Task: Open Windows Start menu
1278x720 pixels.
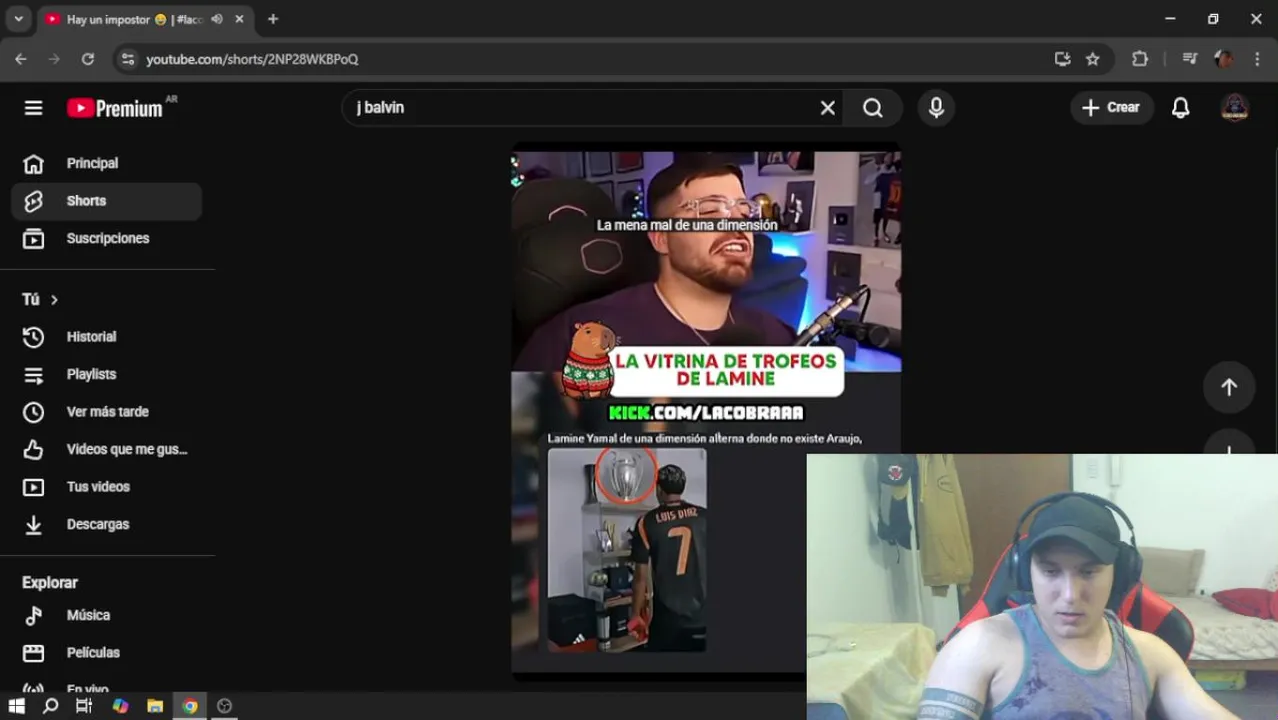Action: 16,706
